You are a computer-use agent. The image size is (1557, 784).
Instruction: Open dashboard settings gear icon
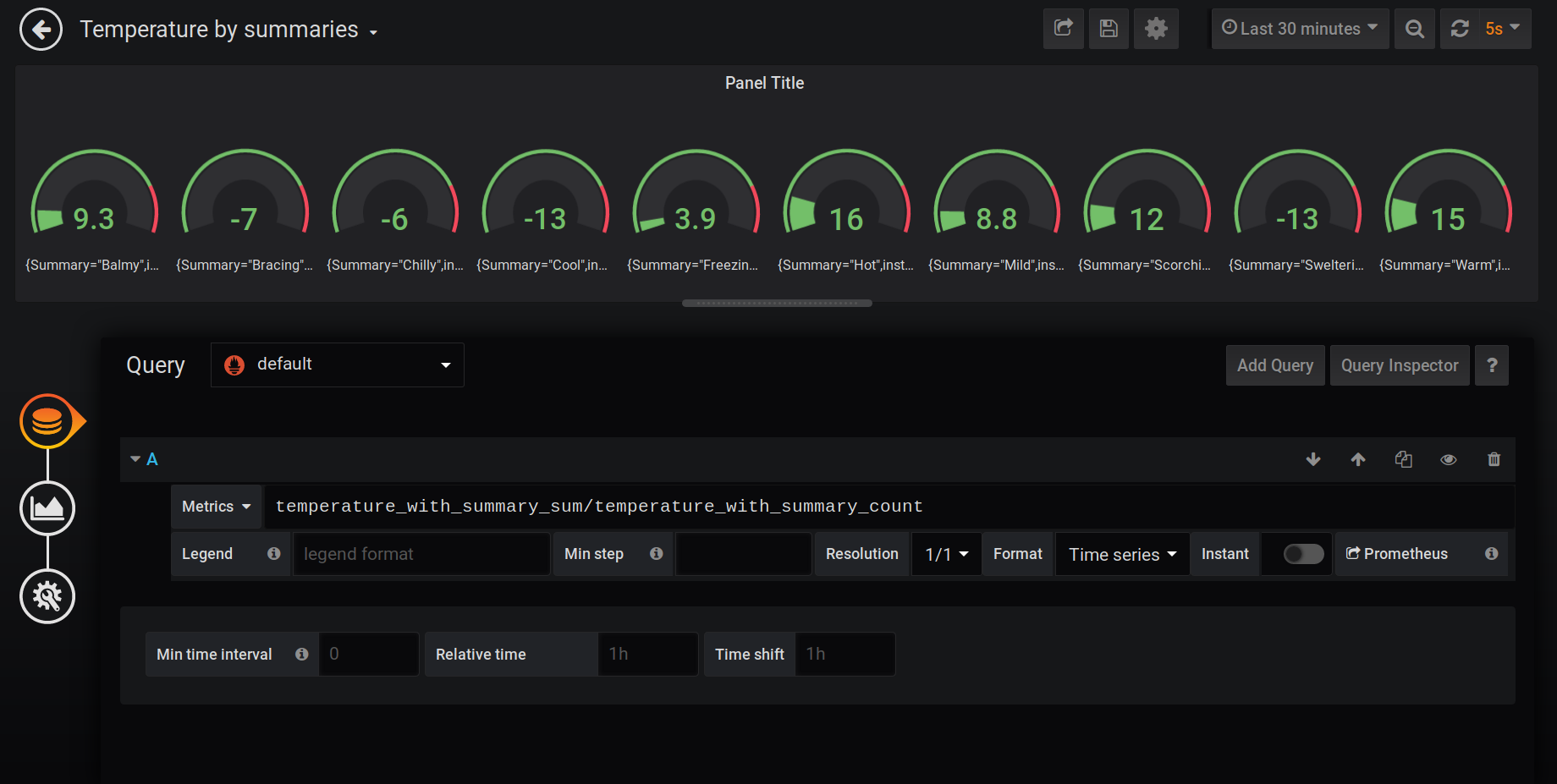click(x=1156, y=29)
